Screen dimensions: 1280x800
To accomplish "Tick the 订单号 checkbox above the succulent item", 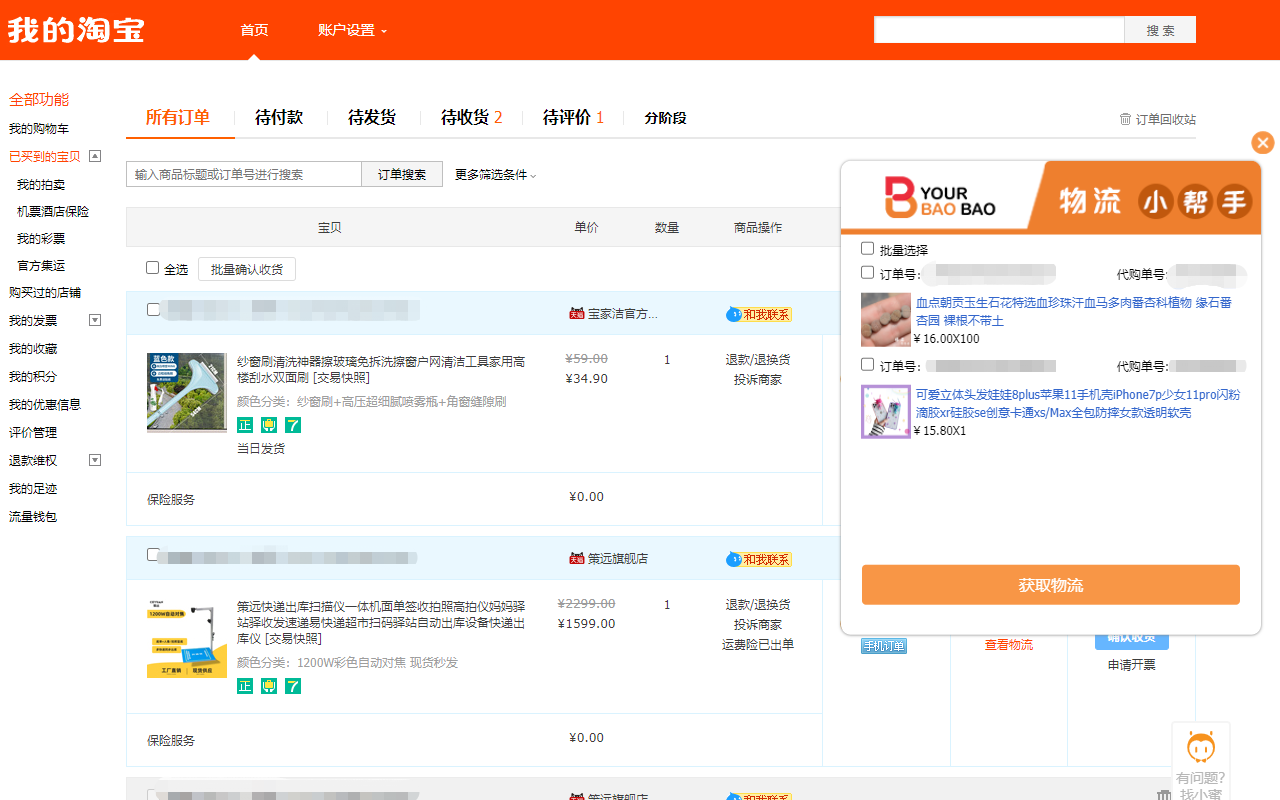I will point(867,272).
